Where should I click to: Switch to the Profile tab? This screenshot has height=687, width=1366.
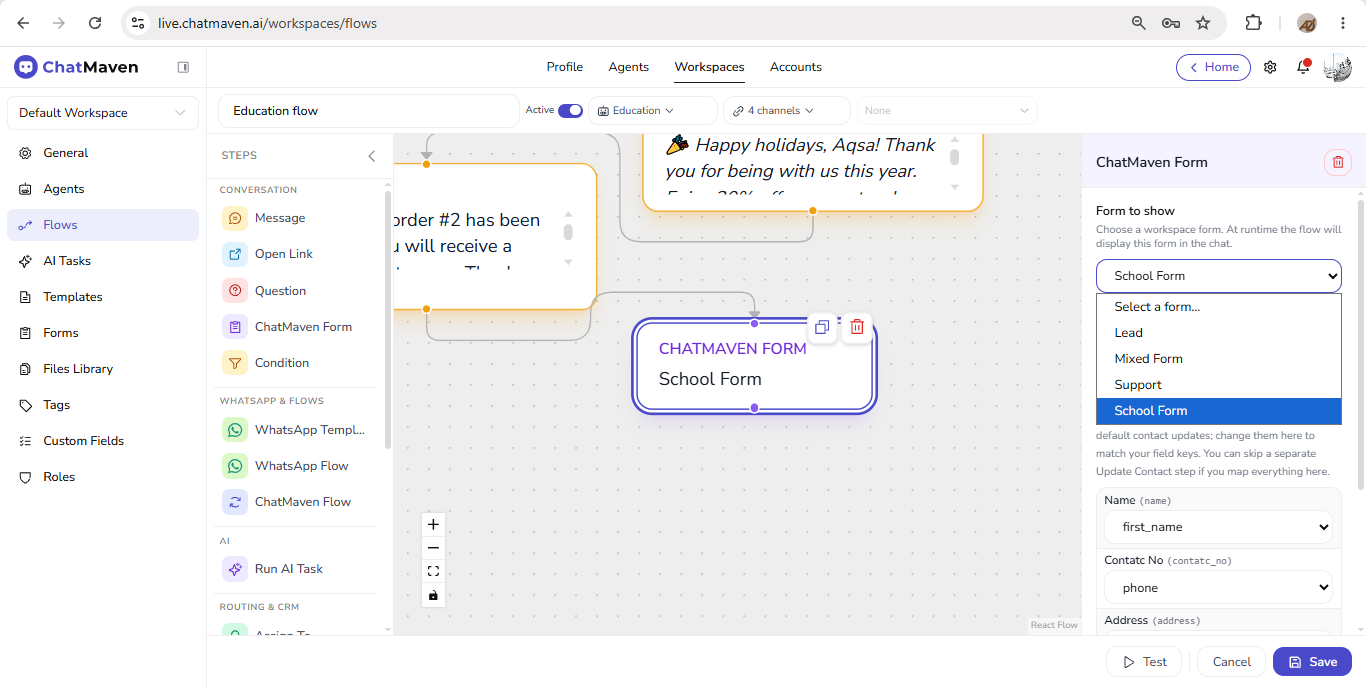tap(565, 67)
